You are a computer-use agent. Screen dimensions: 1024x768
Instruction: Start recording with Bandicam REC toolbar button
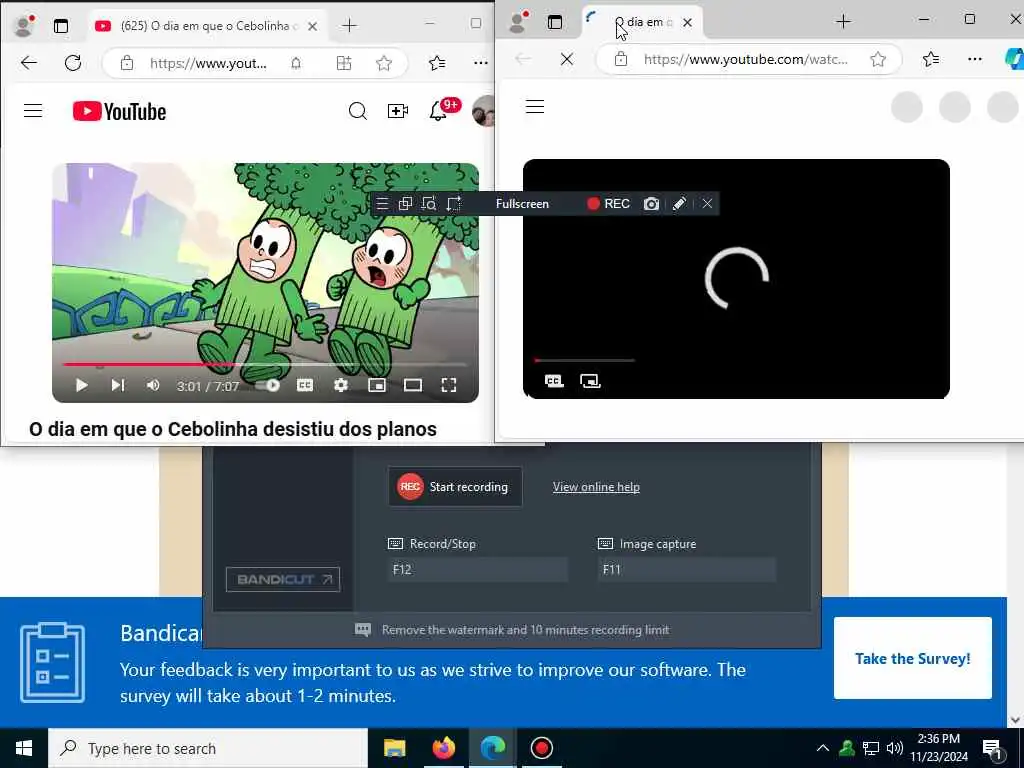click(x=608, y=204)
